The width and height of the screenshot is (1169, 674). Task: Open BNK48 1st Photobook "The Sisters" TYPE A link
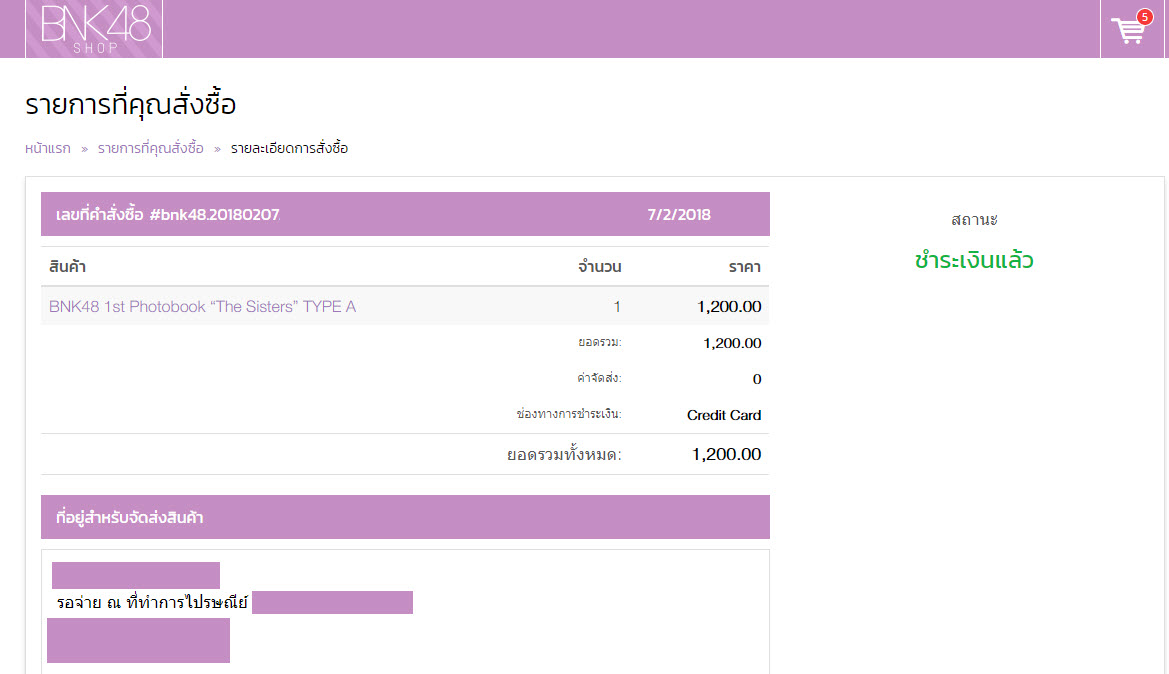203,306
